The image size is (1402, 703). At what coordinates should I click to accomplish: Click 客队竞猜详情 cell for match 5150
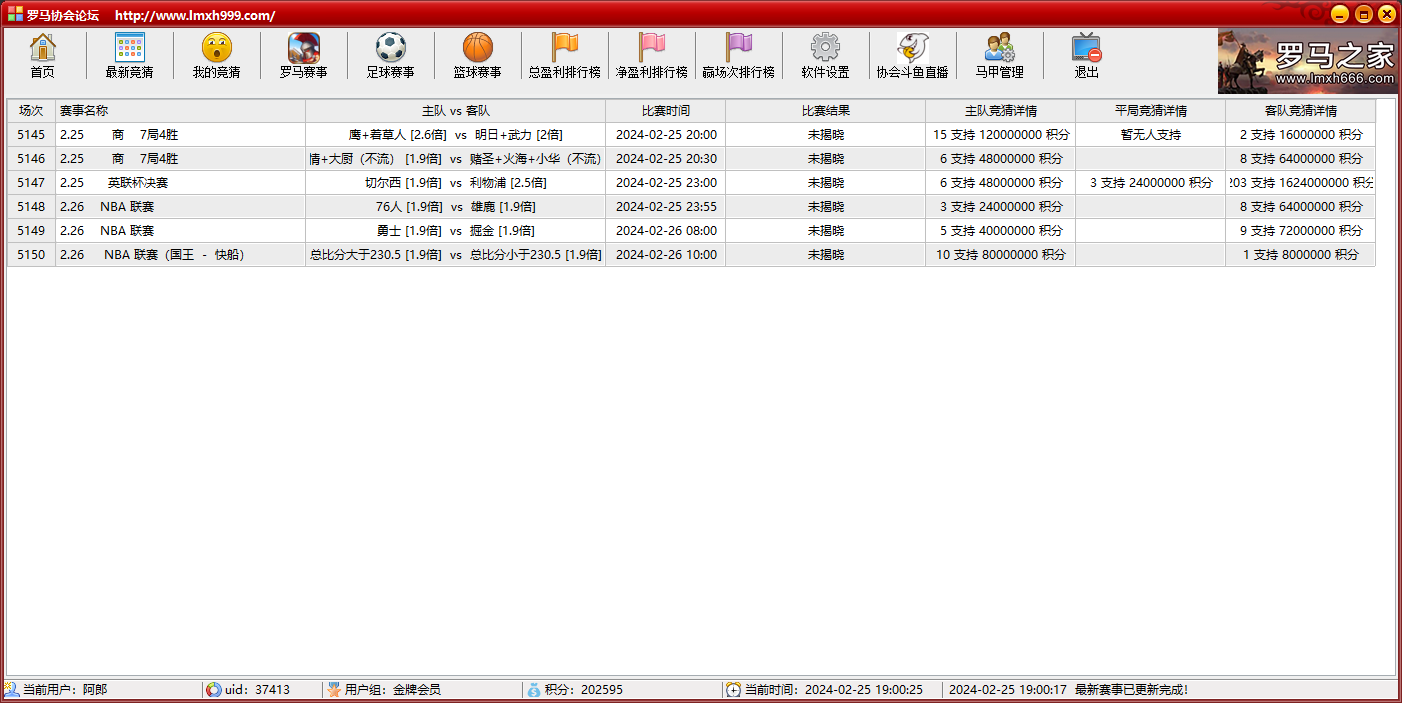point(1300,255)
